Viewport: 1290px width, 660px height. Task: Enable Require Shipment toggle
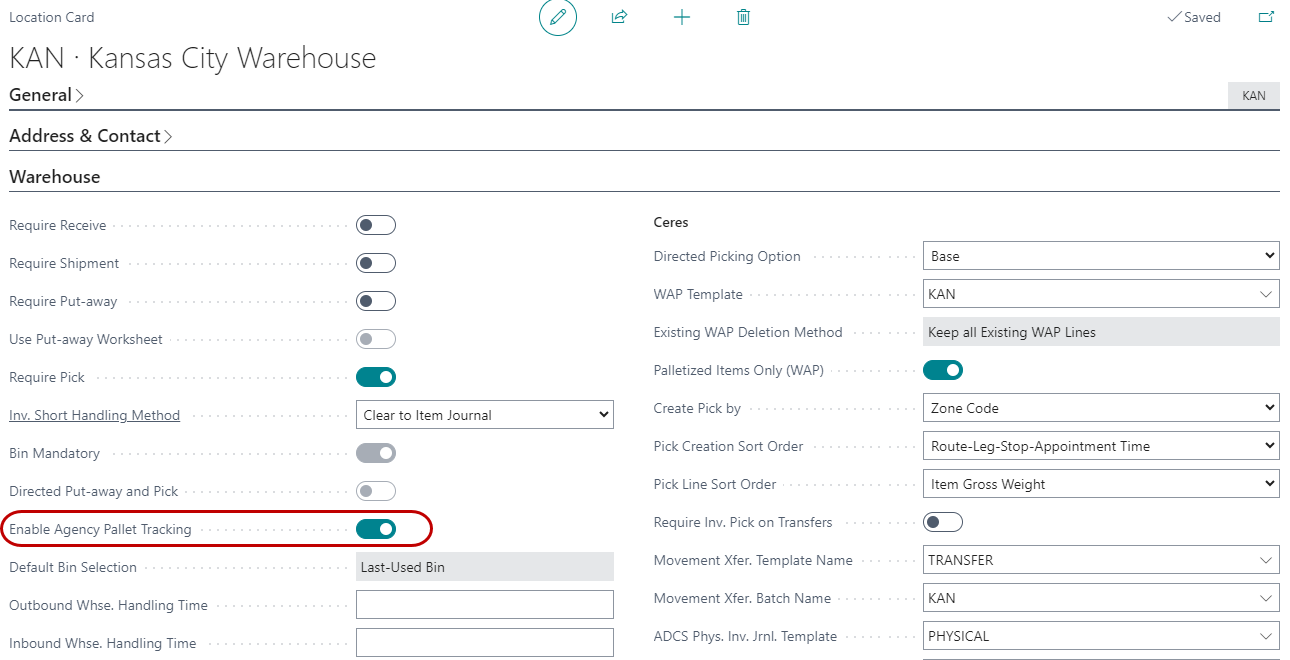click(376, 264)
